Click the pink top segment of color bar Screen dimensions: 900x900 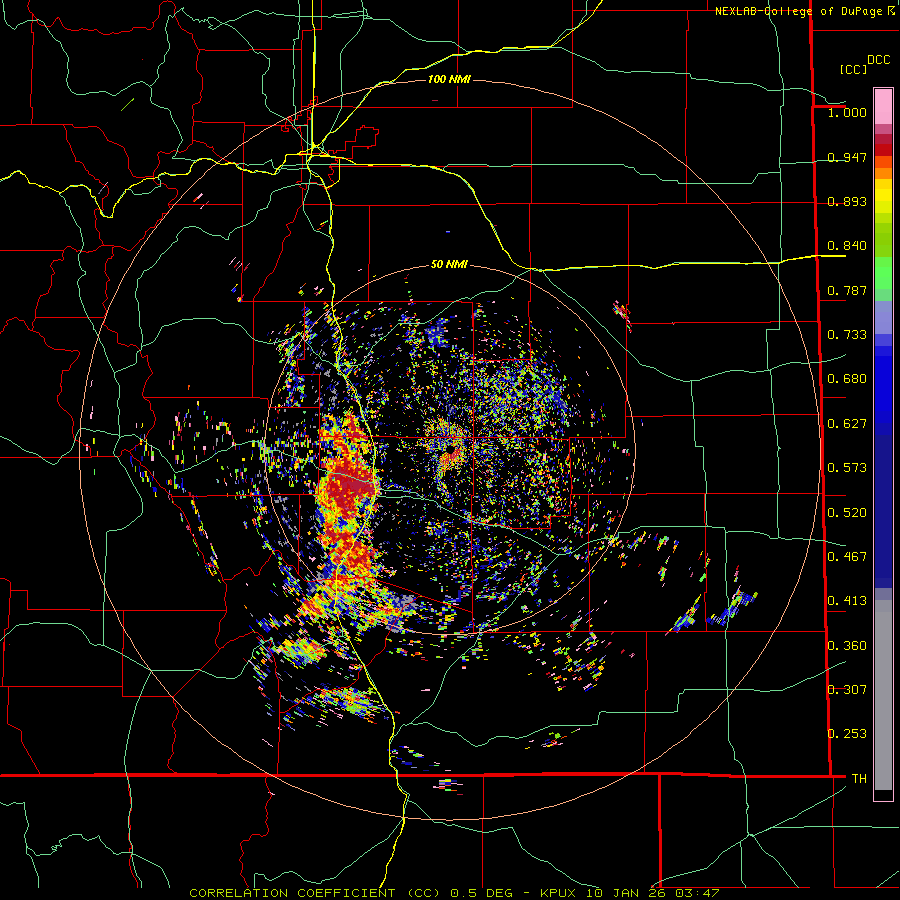[x=883, y=107]
